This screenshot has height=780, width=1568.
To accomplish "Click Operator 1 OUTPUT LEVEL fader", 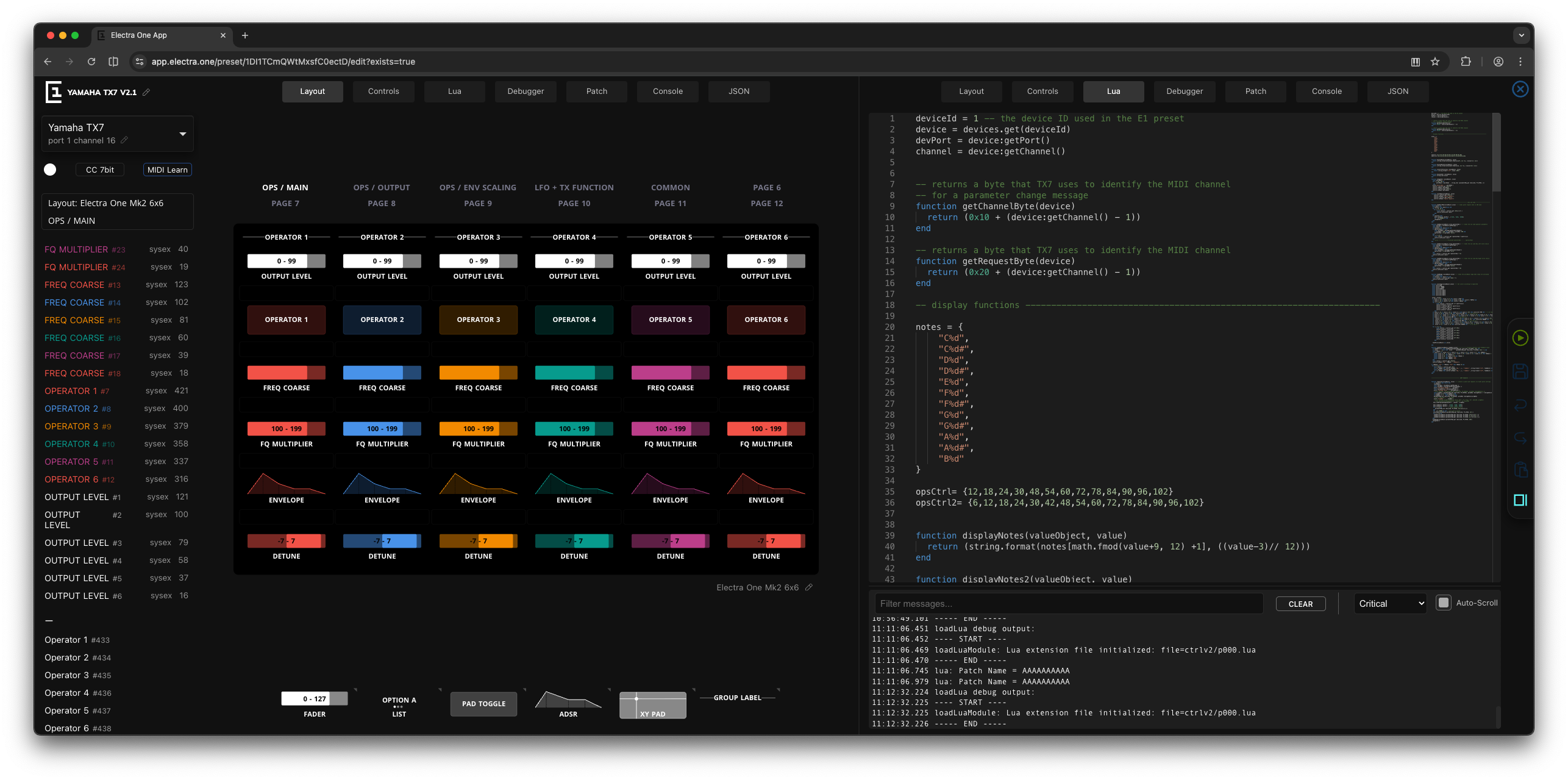I will click(x=286, y=261).
